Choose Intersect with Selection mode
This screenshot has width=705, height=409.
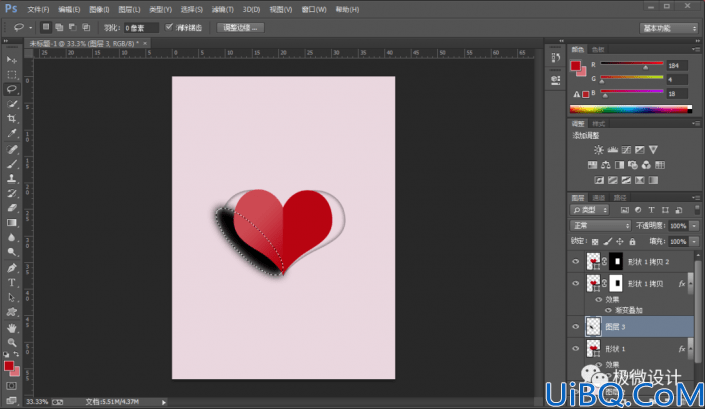[x=86, y=27]
